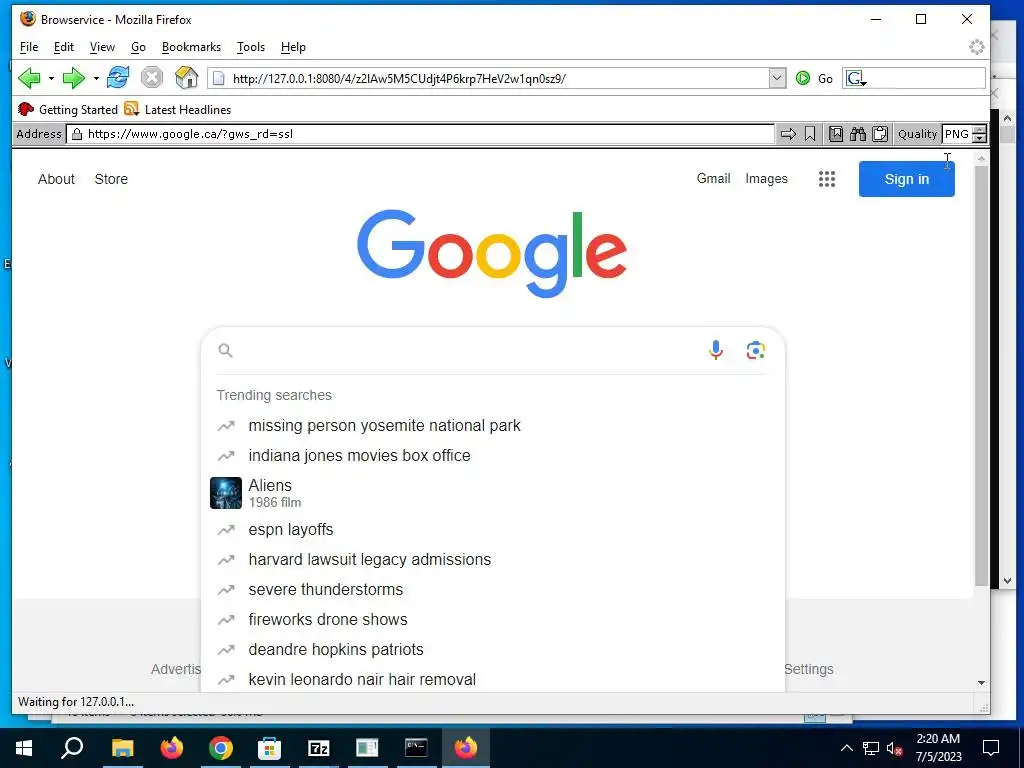
Task: Open the Browservice bookmarks book icon
Action: coord(836,134)
